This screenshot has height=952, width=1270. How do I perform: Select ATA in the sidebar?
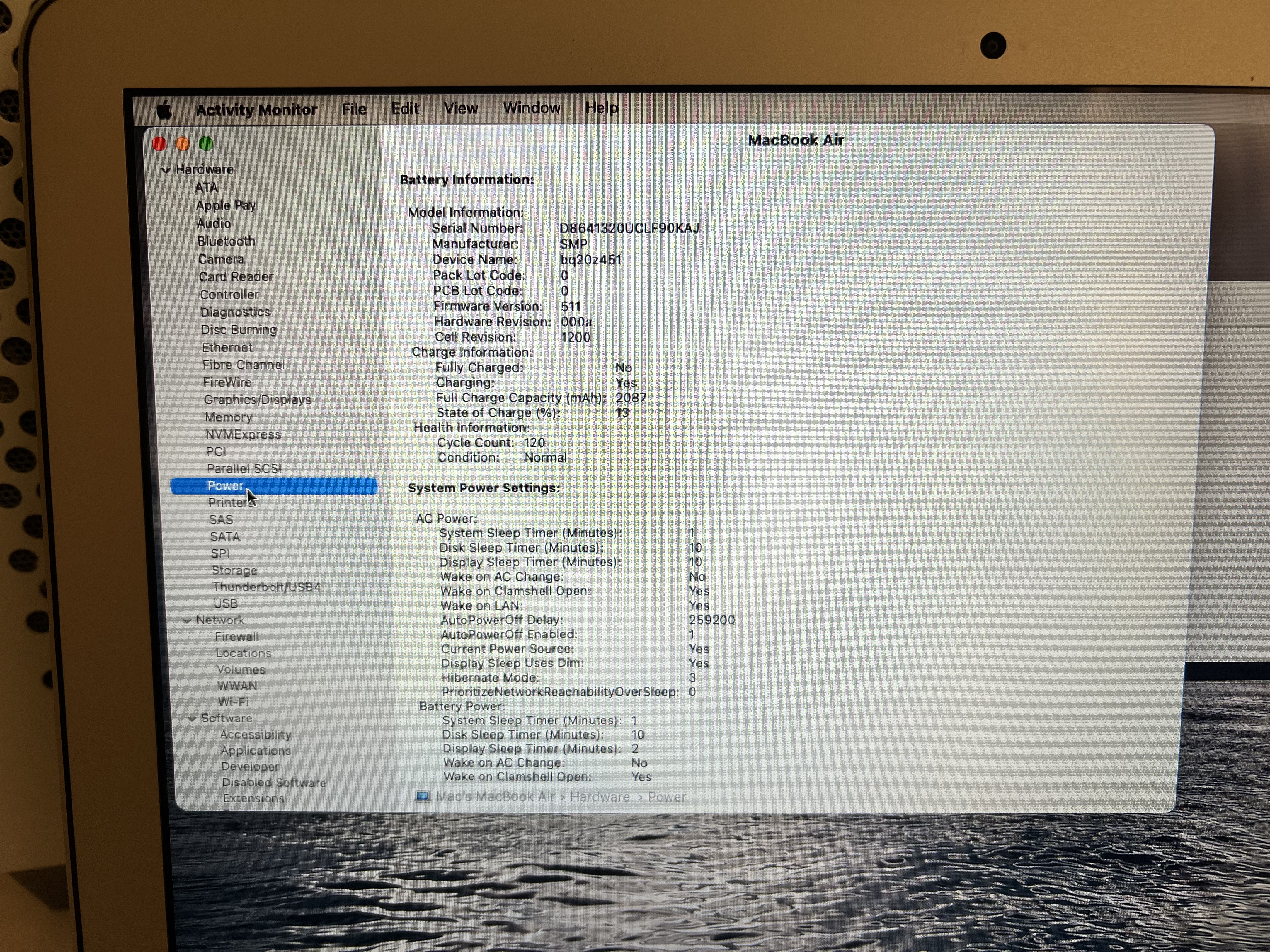point(207,188)
